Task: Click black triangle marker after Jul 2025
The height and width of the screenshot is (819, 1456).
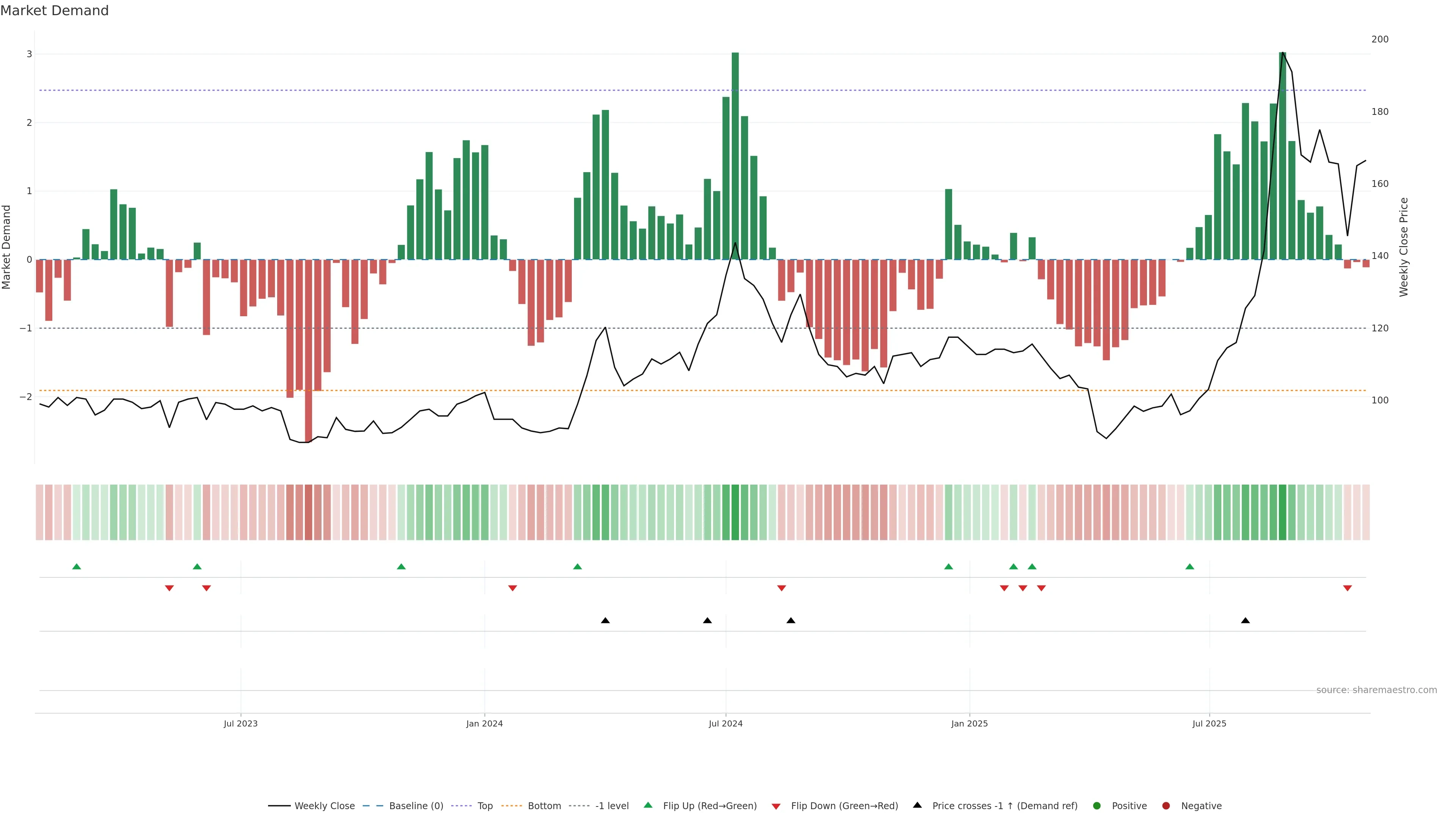Action: pyautogui.click(x=1245, y=621)
